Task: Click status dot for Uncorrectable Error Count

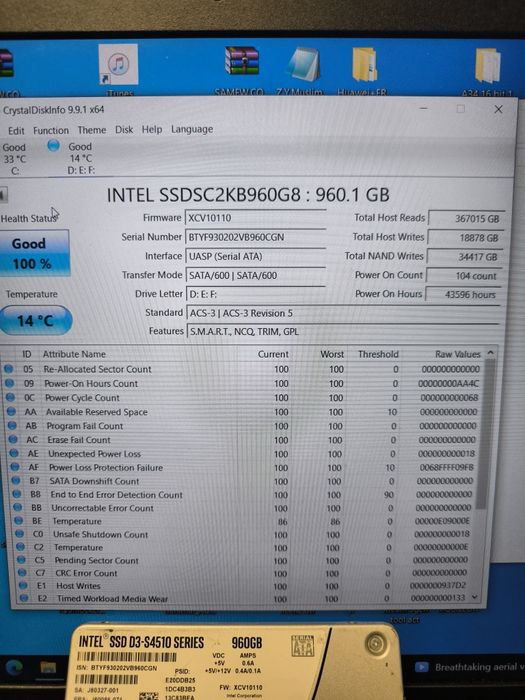Action: [17, 507]
